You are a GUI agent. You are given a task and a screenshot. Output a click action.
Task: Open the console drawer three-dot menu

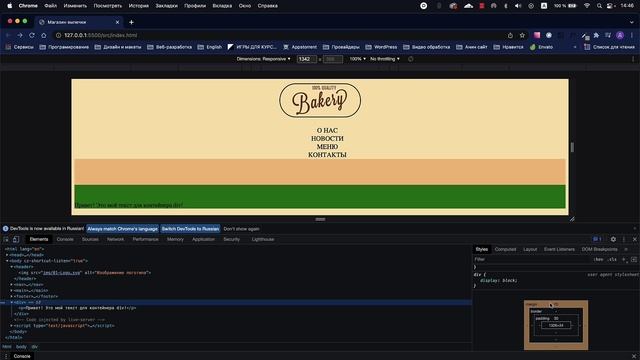coord(6,356)
